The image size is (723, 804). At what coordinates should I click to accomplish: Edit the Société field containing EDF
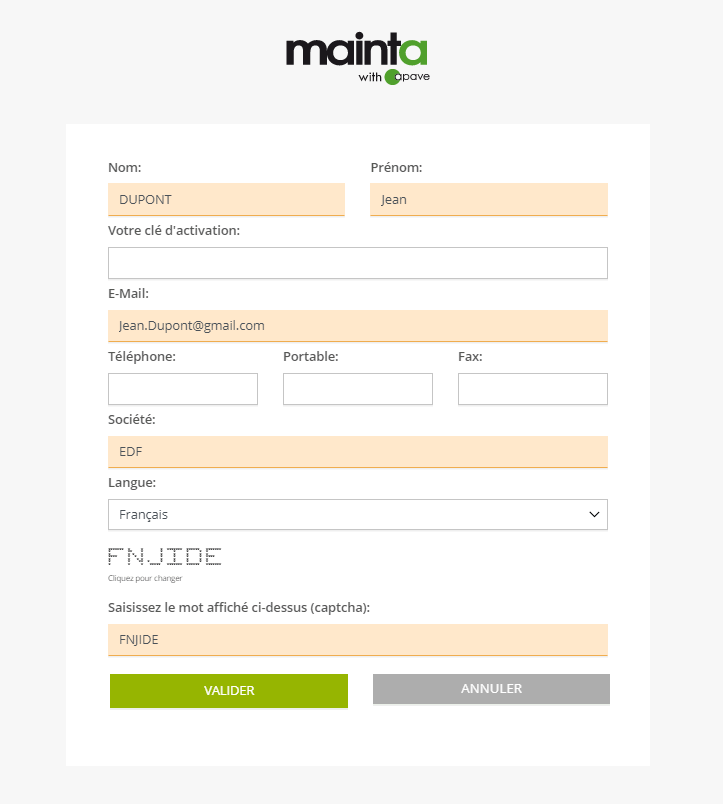(357, 452)
